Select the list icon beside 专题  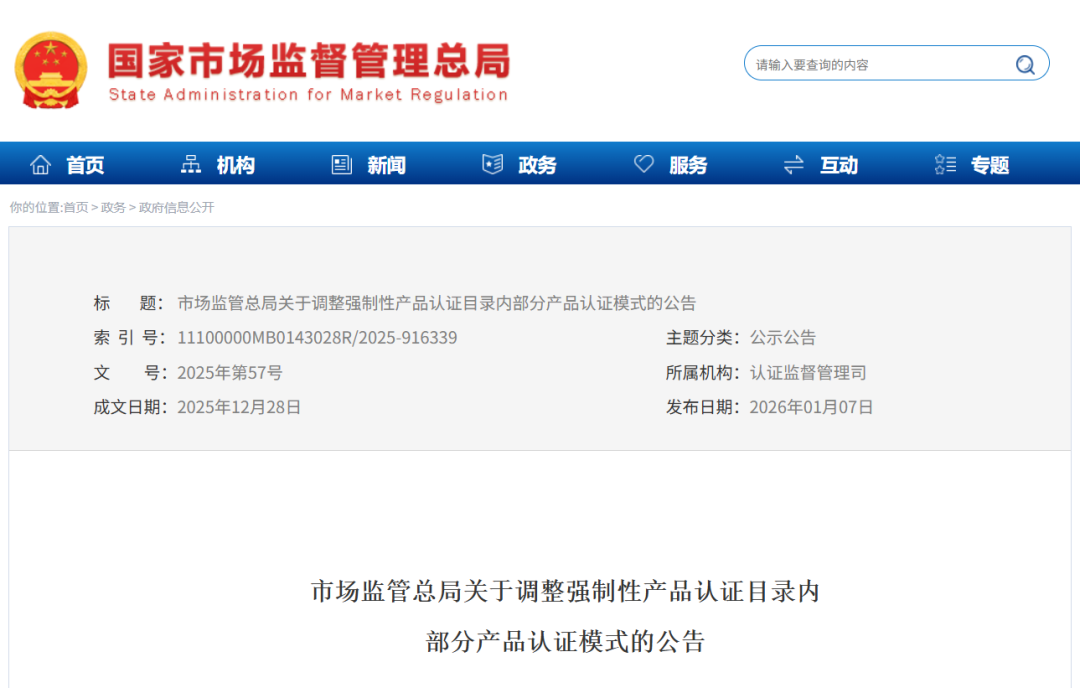coord(944,164)
